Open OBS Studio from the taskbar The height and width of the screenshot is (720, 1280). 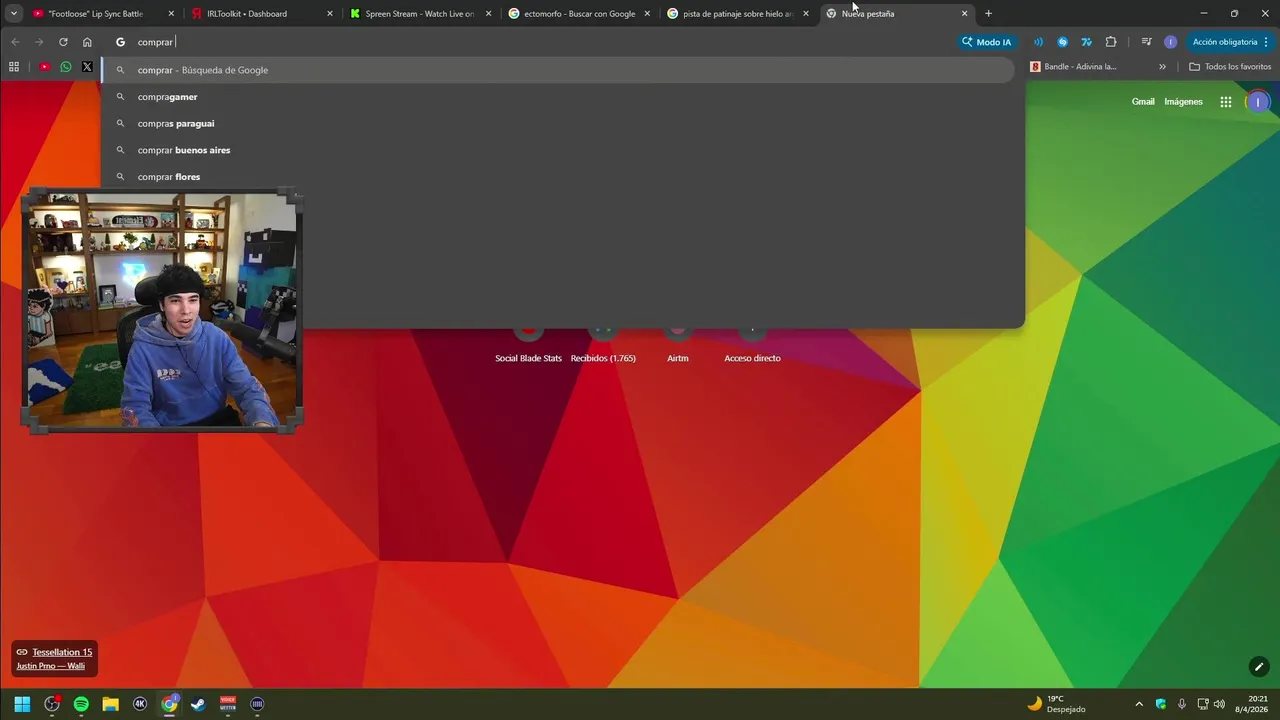click(x=52, y=704)
